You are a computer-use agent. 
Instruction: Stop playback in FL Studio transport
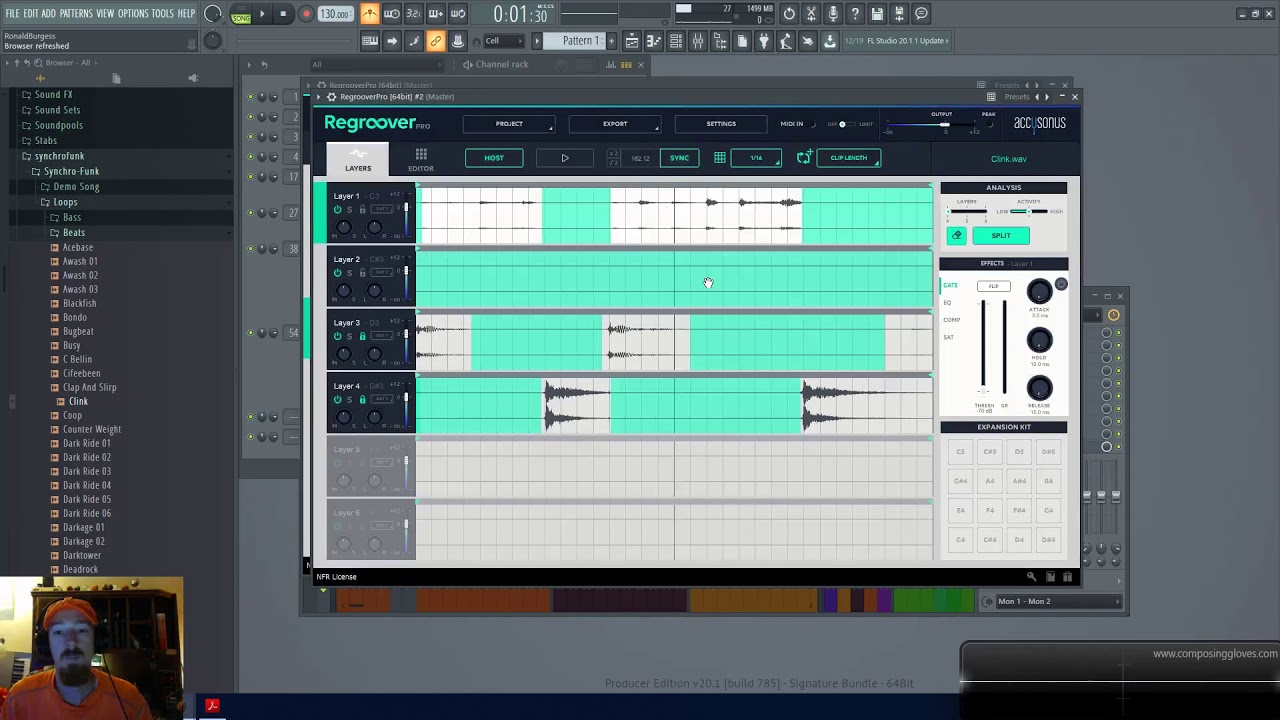coord(283,14)
